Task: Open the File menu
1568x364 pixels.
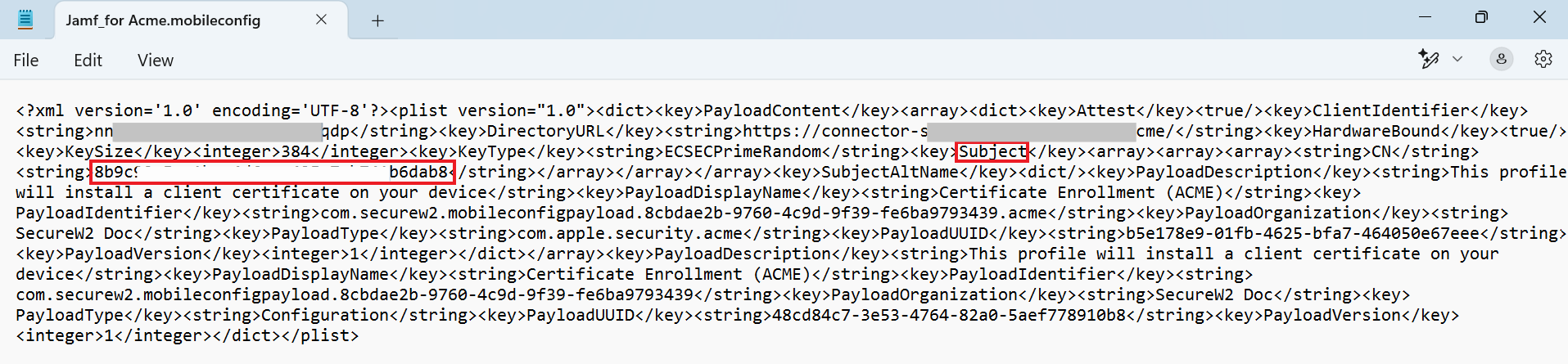Action: 25,61
